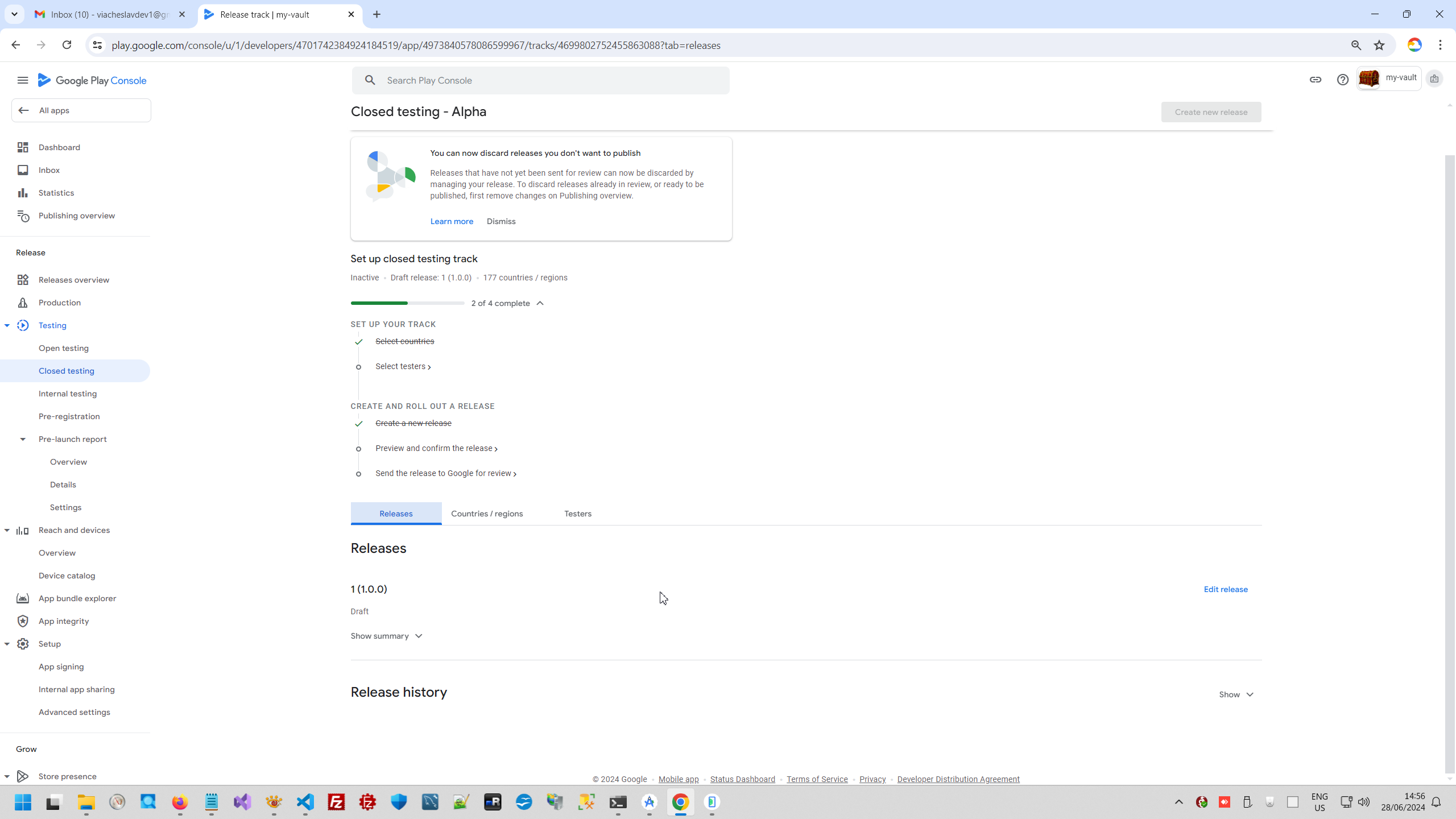Show the Release history list
Image resolution: width=1456 pixels, height=819 pixels.
(1236, 694)
